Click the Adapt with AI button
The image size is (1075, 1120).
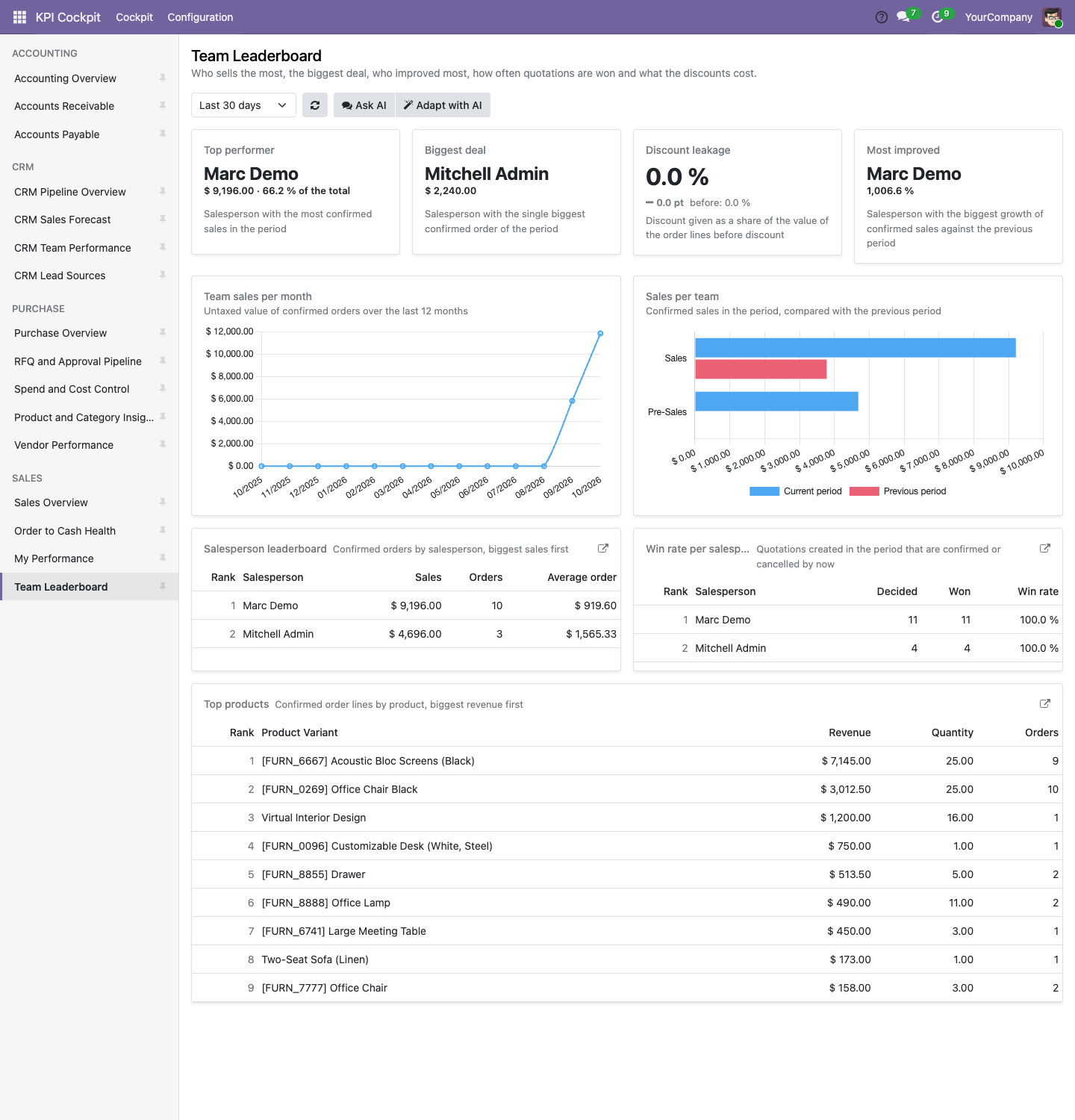[x=443, y=105]
